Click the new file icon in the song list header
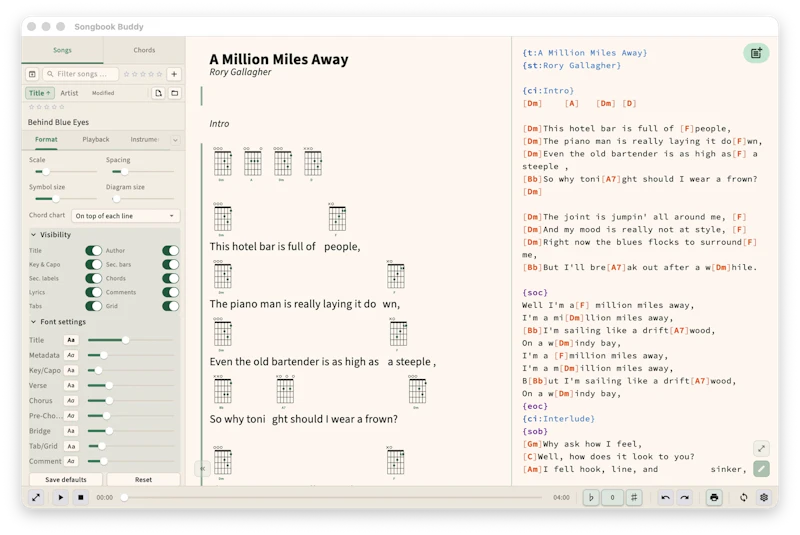 coord(158,93)
